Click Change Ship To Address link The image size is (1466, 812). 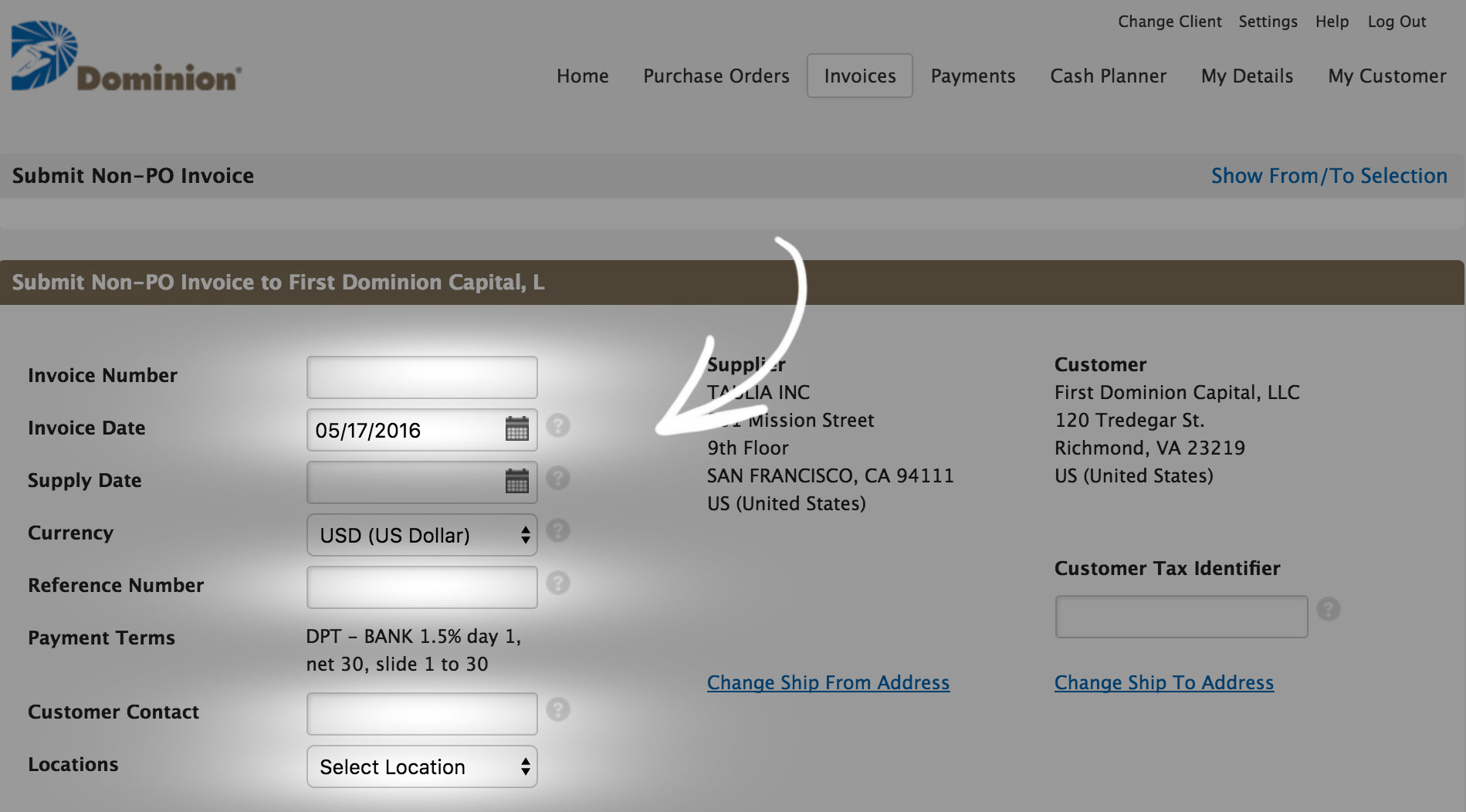tap(1164, 683)
